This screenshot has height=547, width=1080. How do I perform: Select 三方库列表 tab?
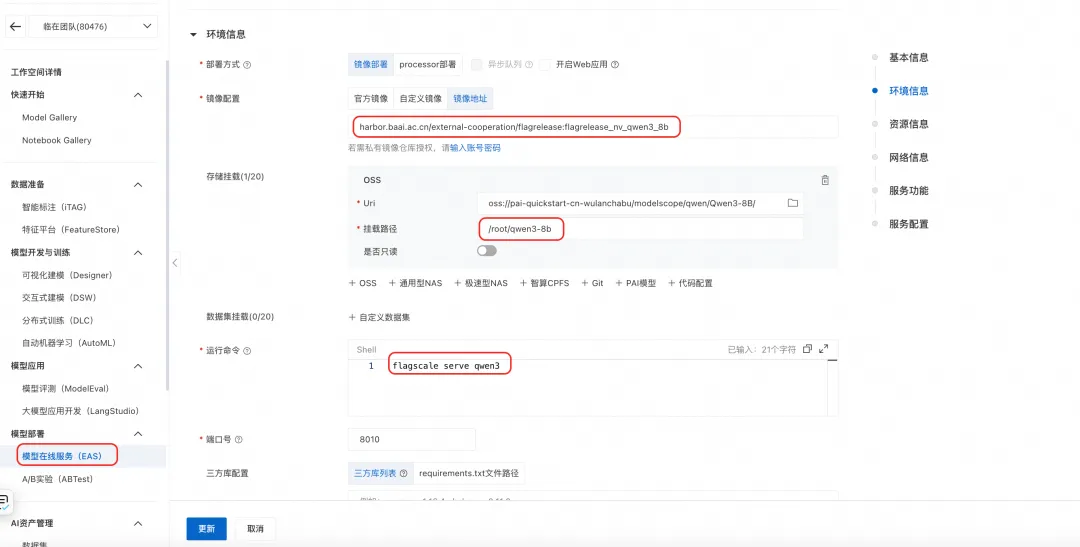pos(380,473)
